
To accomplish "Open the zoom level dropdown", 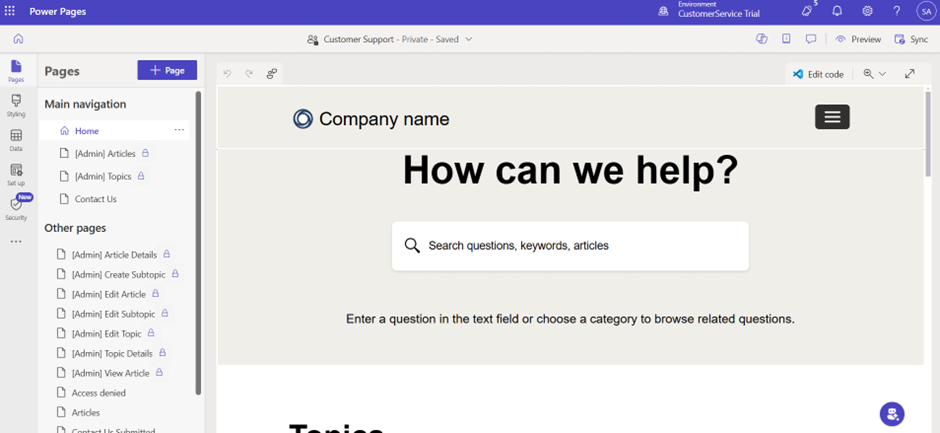I will (x=875, y=74).
